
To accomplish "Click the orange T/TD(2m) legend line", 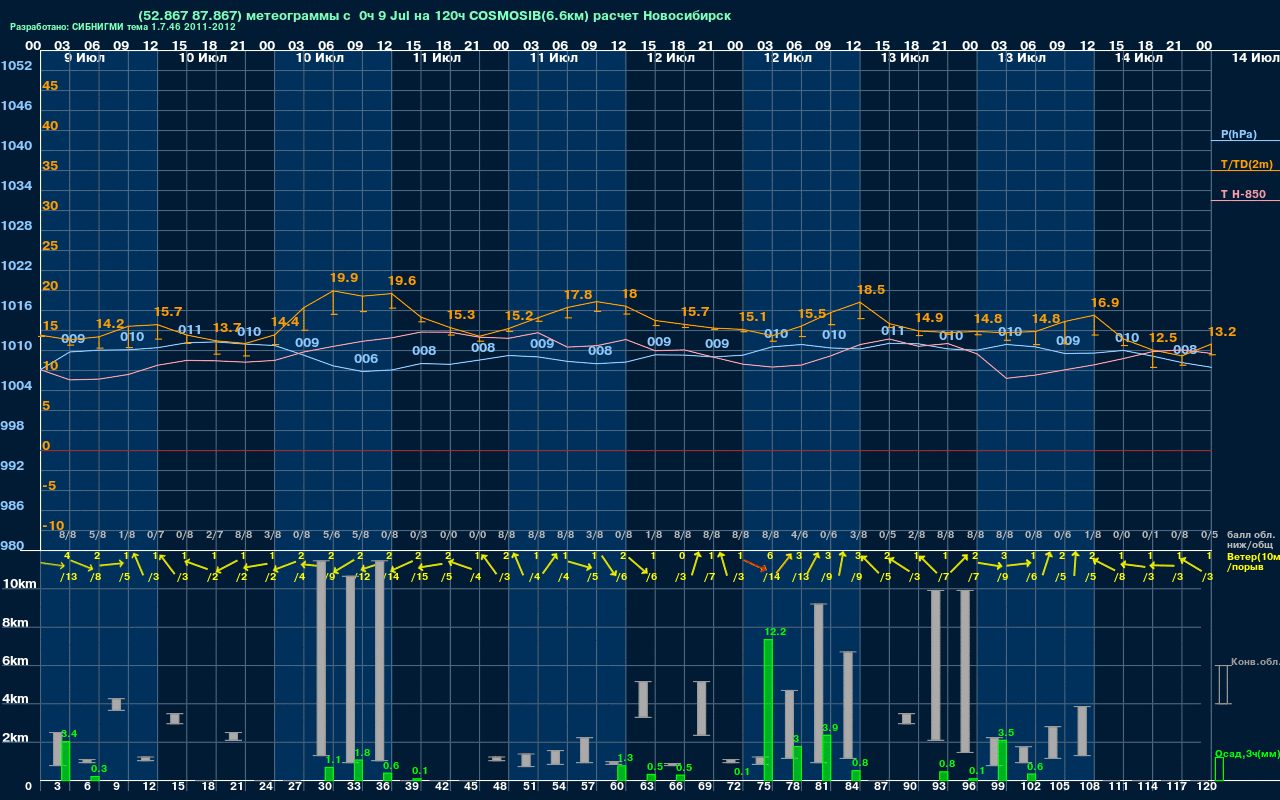I will click(x=1245, y=171).
